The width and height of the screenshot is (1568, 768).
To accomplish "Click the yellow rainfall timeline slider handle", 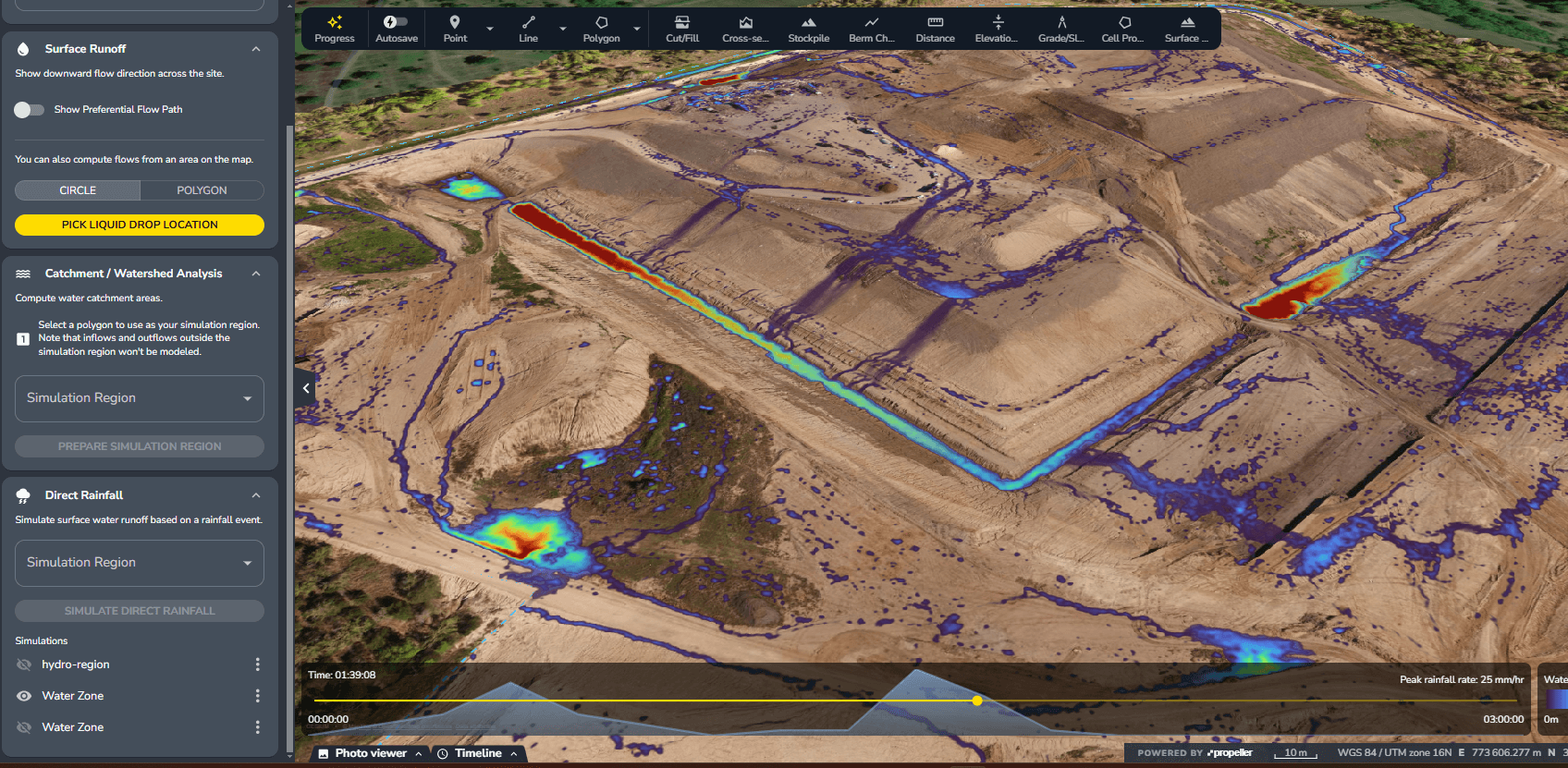I will (x=977, y=701).
